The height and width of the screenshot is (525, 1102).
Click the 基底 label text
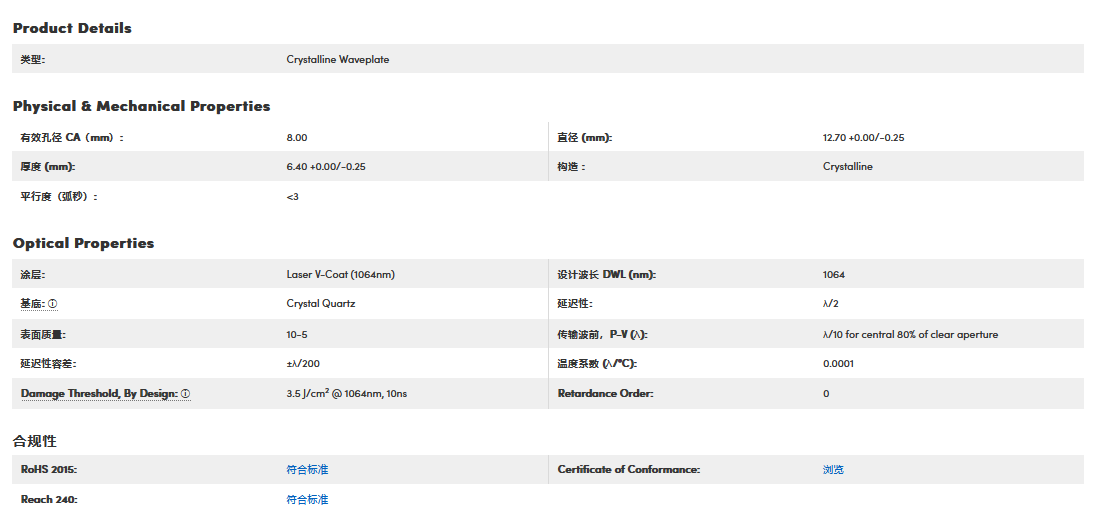pos(33,304)
